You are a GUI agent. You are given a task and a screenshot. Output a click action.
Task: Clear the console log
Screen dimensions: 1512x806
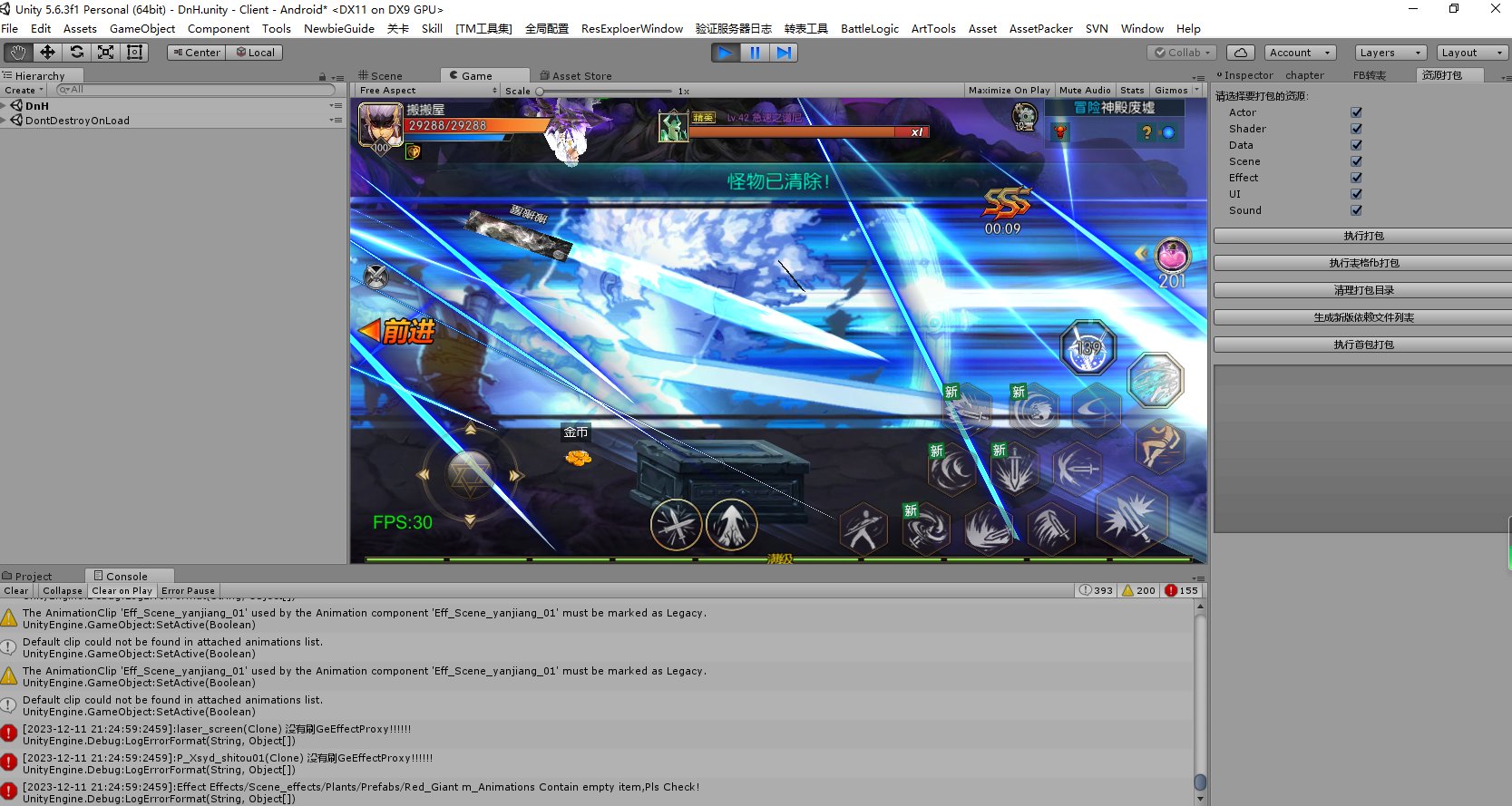click(x=16, y=591)
